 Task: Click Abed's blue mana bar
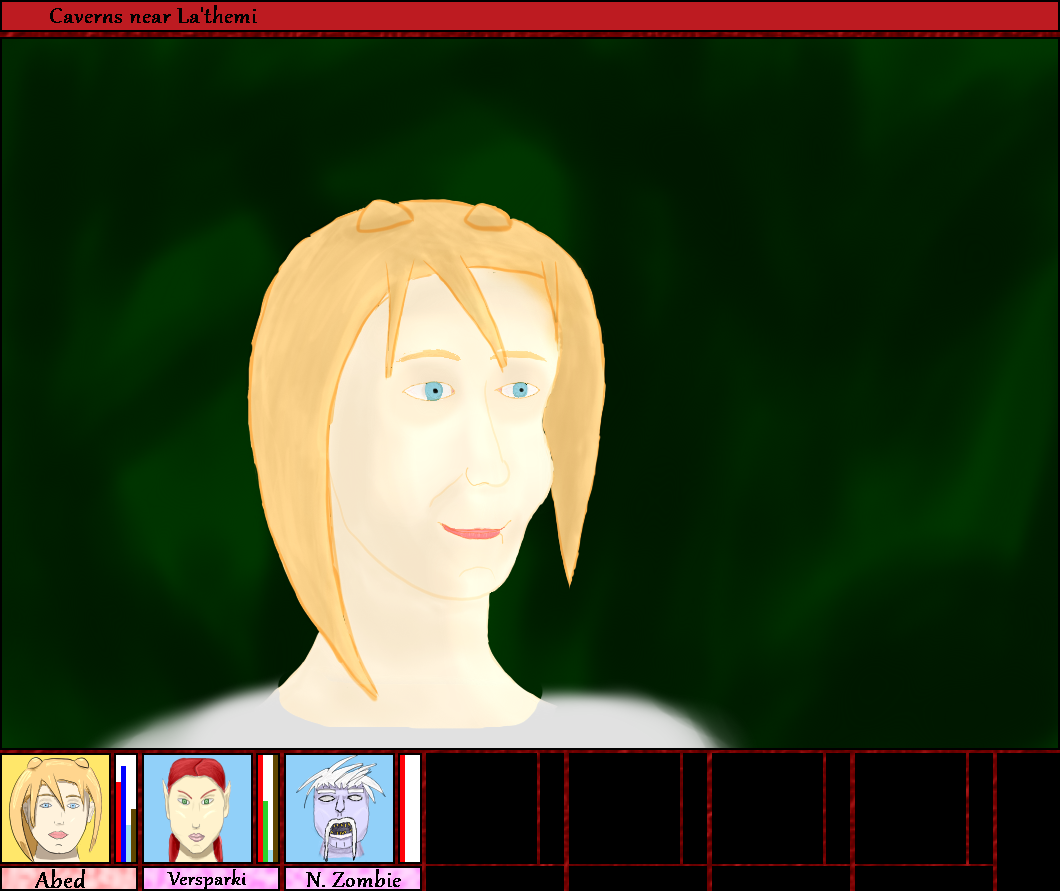pos(123,813)
